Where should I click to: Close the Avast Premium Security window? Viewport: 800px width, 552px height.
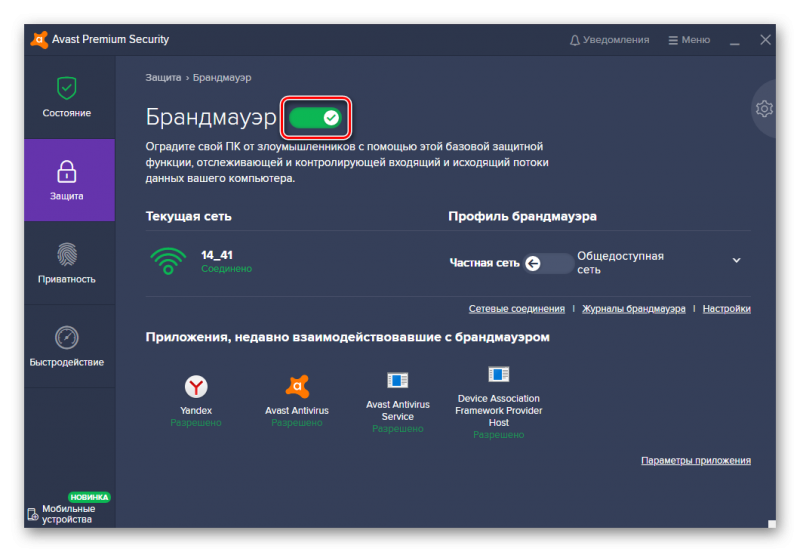tap(765, 39)
